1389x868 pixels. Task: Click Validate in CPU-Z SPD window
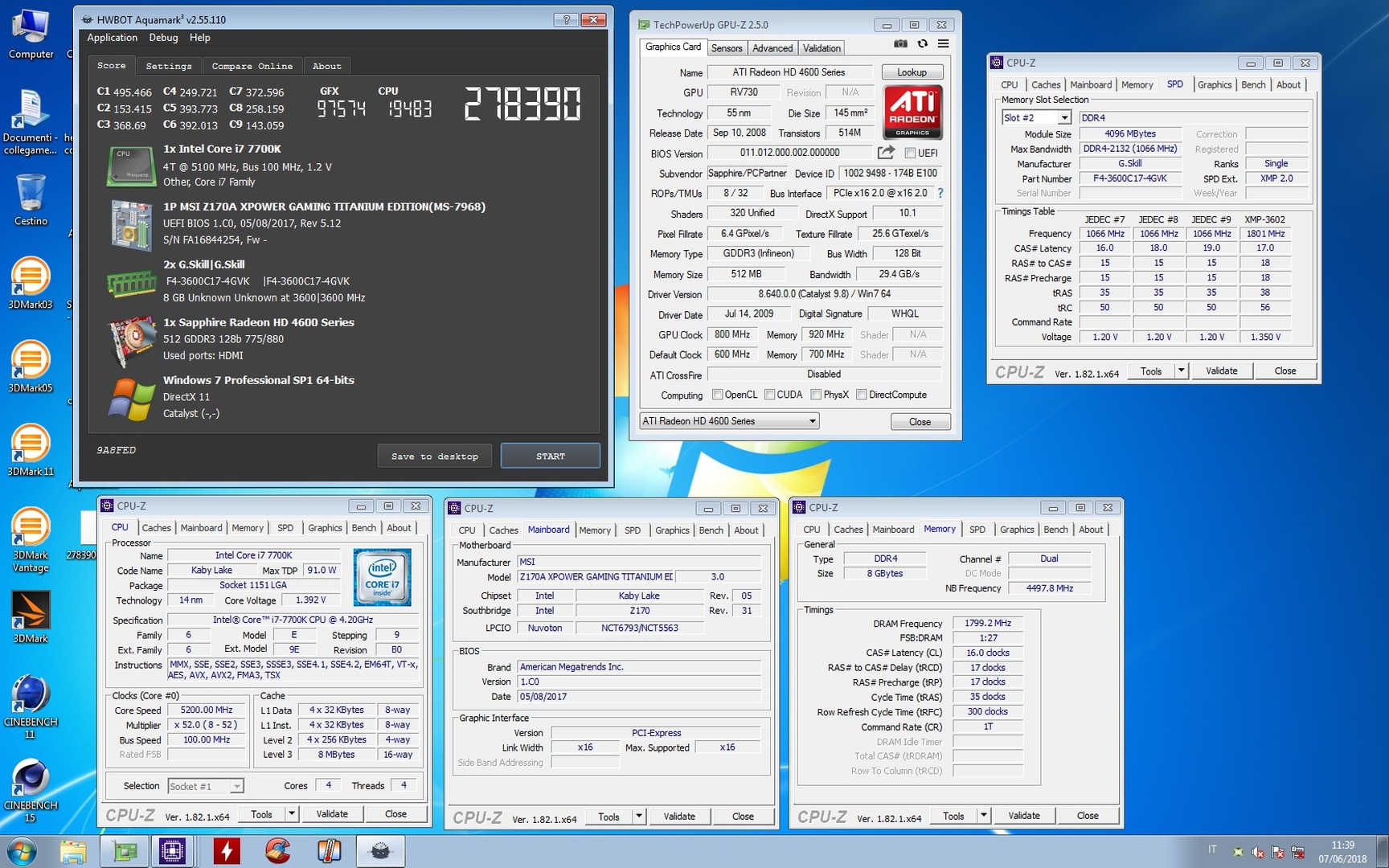pos(1221,371)
